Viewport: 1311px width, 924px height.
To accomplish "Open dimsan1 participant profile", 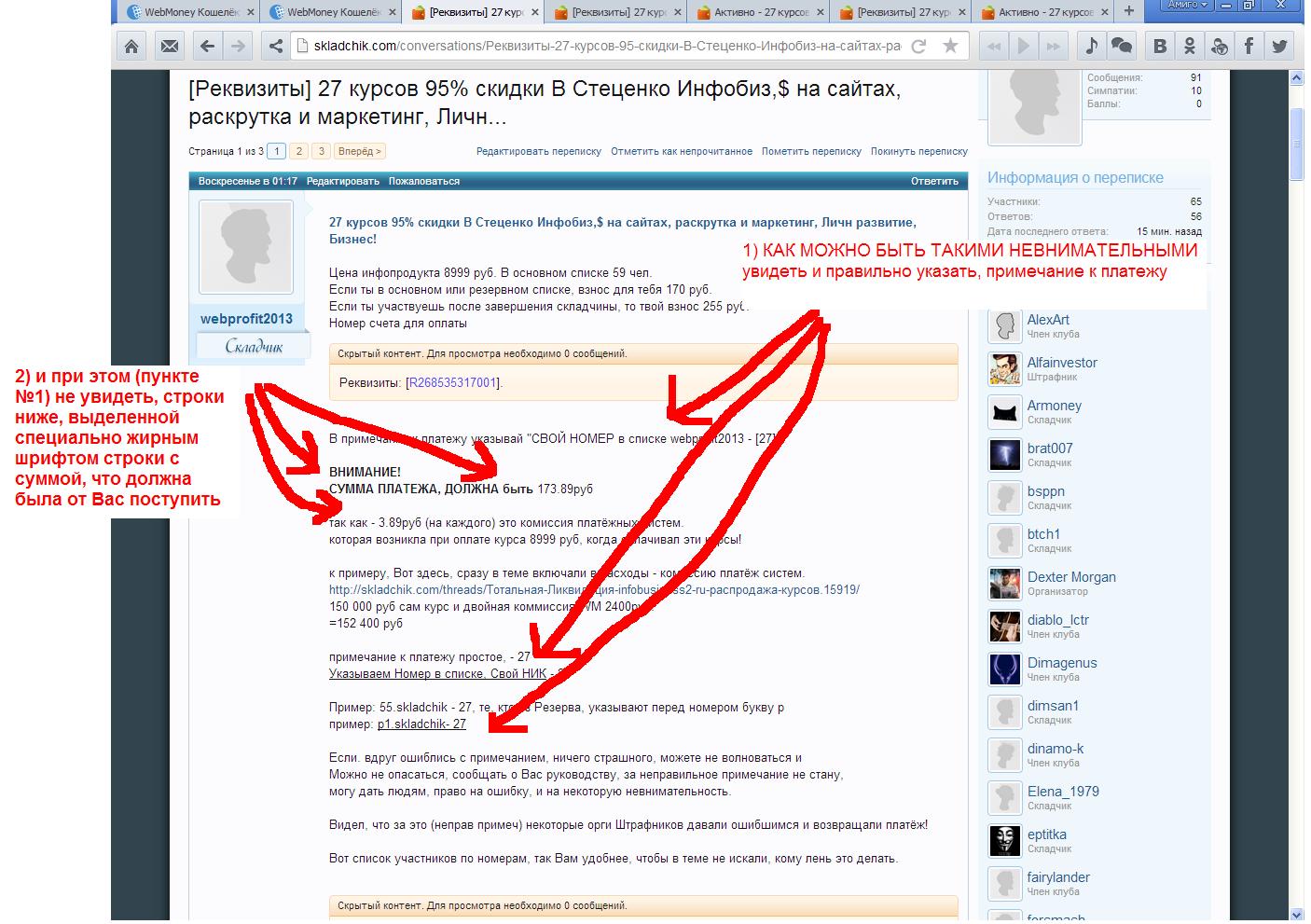I will (x=1053, y=706).
